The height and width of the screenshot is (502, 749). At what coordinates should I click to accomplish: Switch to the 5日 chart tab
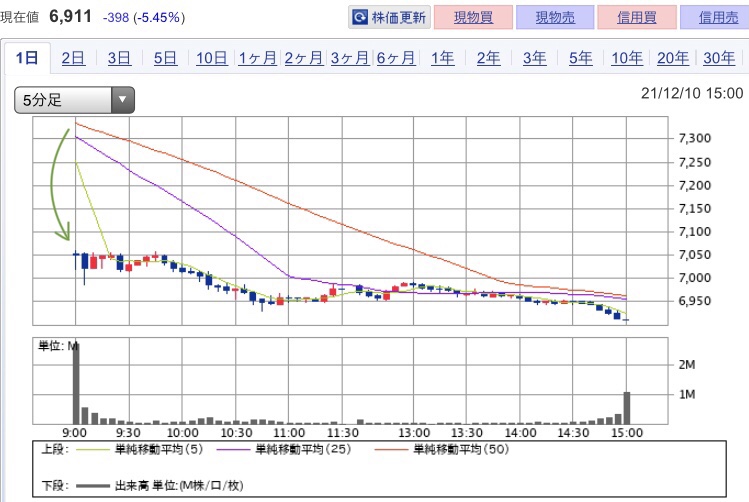coord(165,58)
